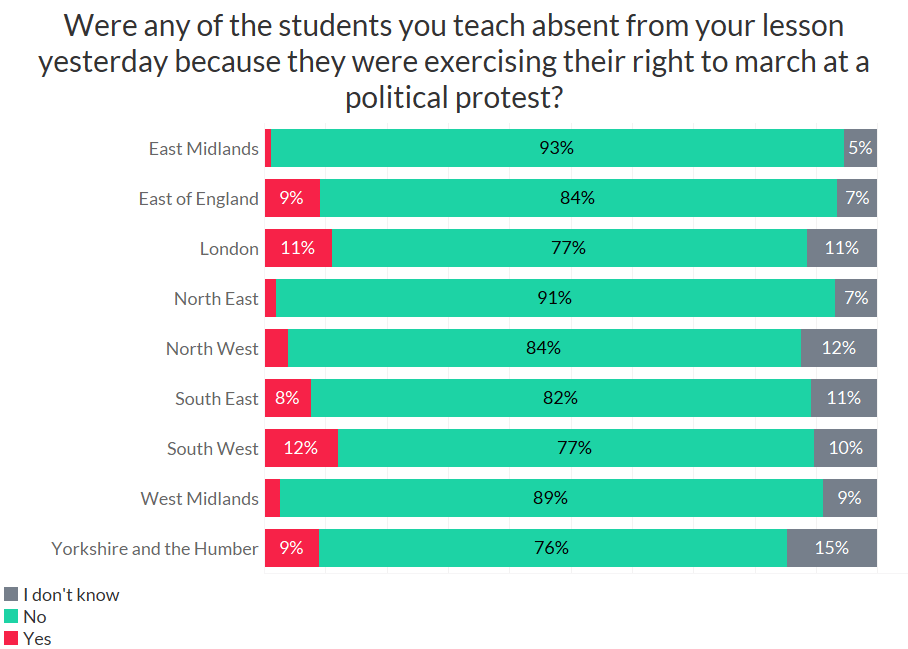
Task: Click the East of England 9% segment
Action: point(292,198)
